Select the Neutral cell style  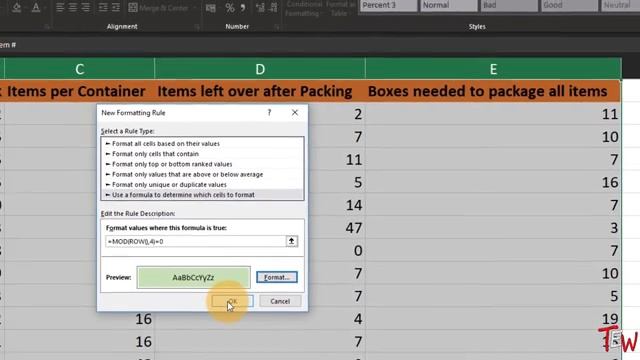pos(620,5)
